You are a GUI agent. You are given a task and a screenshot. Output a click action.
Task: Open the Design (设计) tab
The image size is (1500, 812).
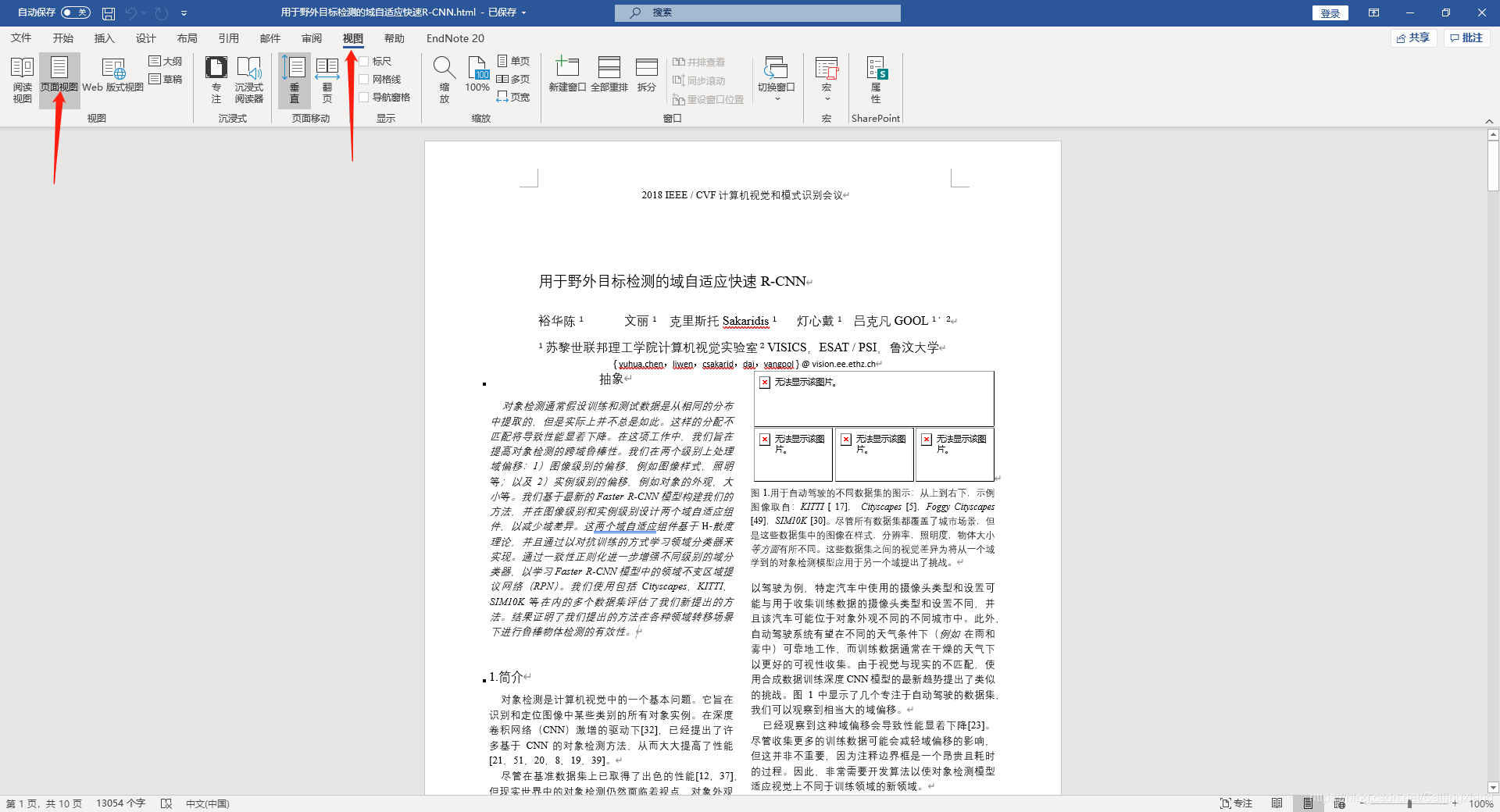click(145, 38)
